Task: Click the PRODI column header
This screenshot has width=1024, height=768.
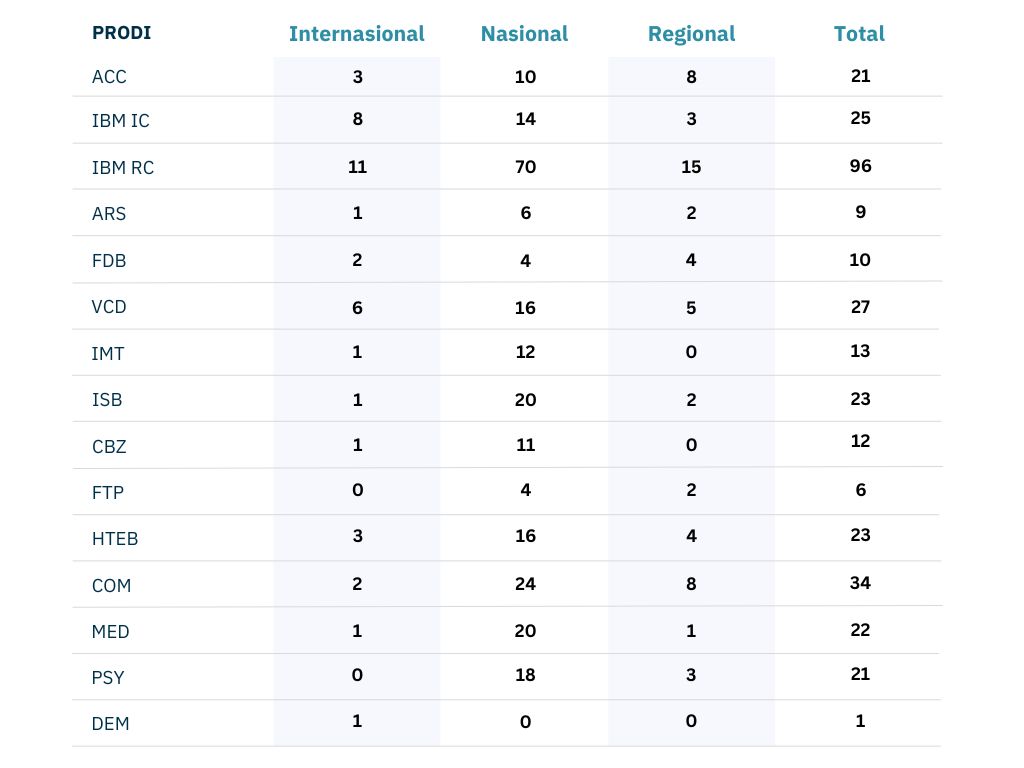Action: tap(121, 33)
